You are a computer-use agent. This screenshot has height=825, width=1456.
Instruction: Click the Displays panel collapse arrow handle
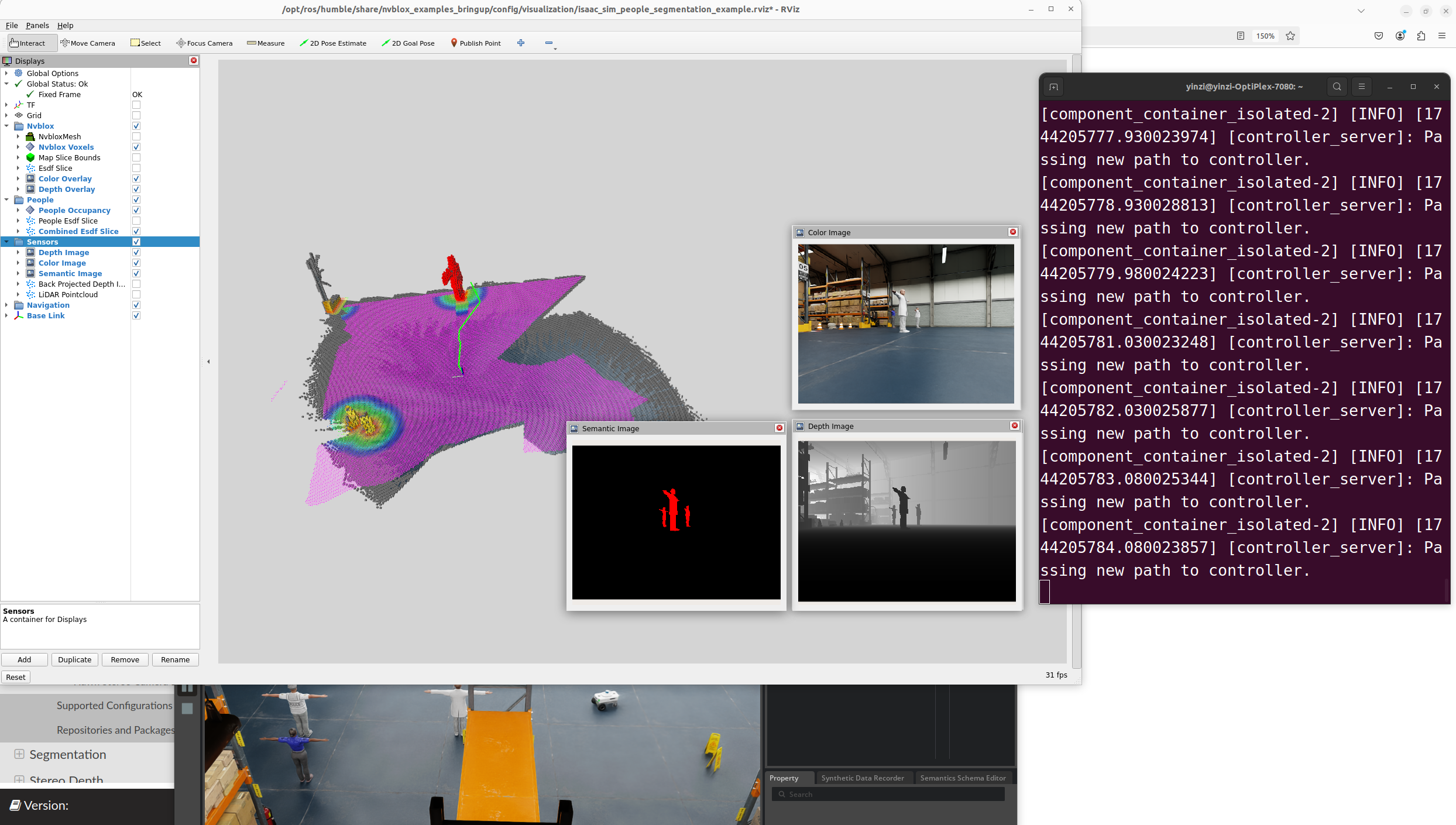(208, 362)
